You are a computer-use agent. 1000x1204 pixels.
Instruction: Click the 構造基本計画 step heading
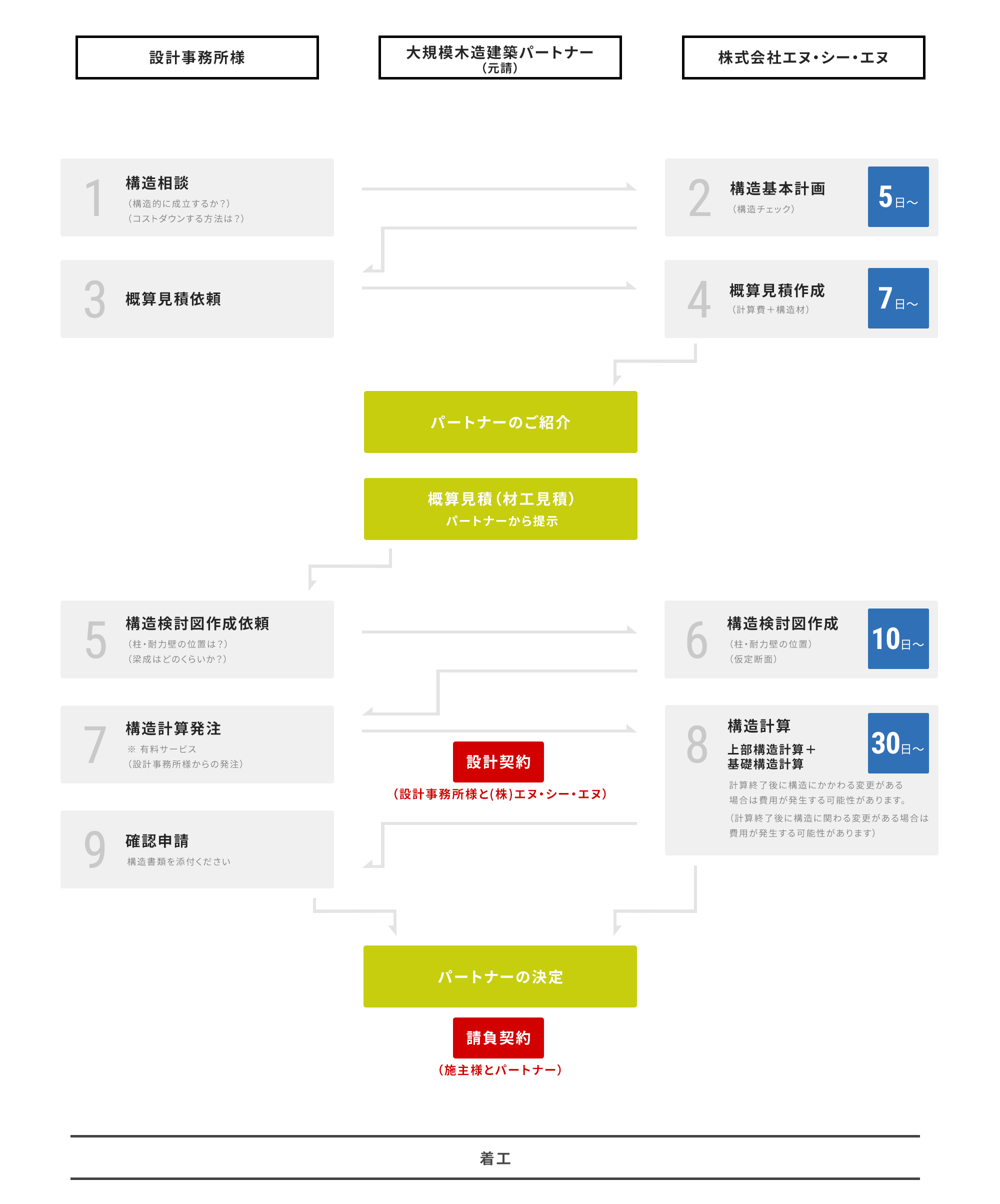tap(777, 188)
